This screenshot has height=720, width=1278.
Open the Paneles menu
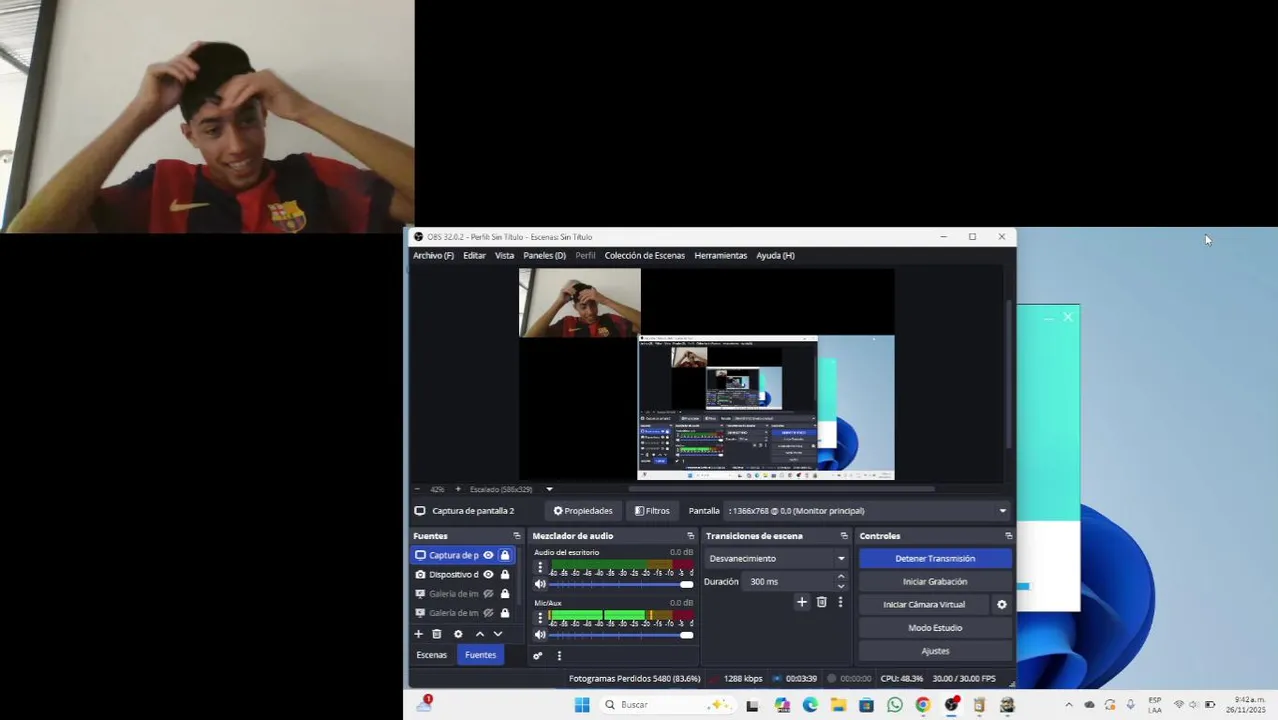point(544,255)
